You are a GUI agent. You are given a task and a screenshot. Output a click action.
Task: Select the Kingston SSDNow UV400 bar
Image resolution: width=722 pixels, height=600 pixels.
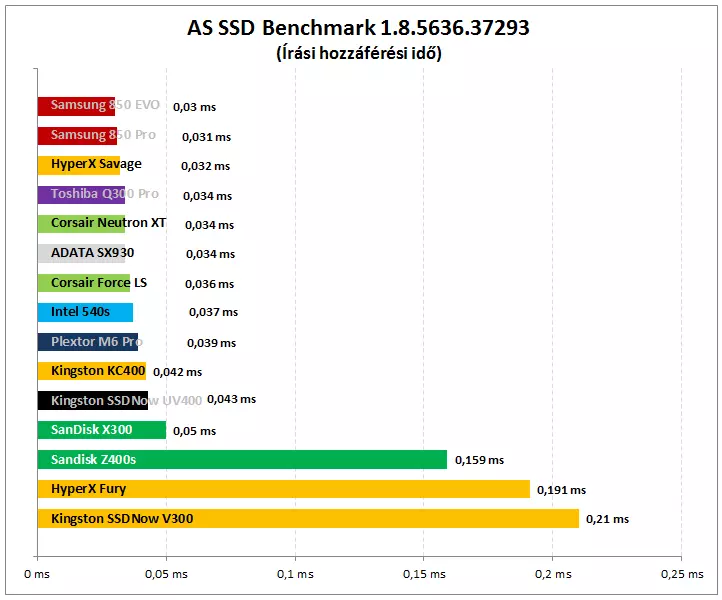[x=93, y=400]
